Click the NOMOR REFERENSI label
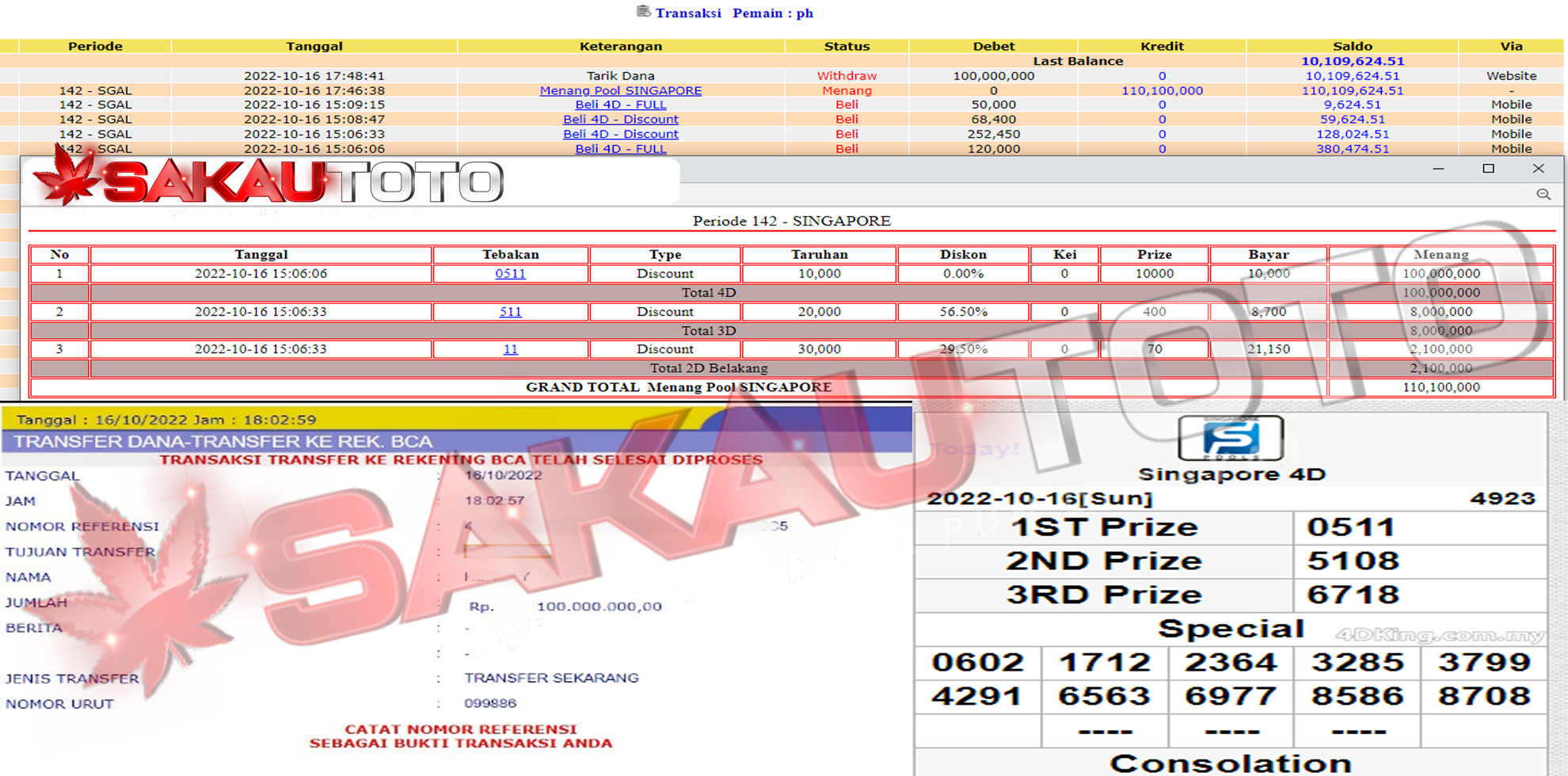The image size is (1568, 776). pos(82,527)
